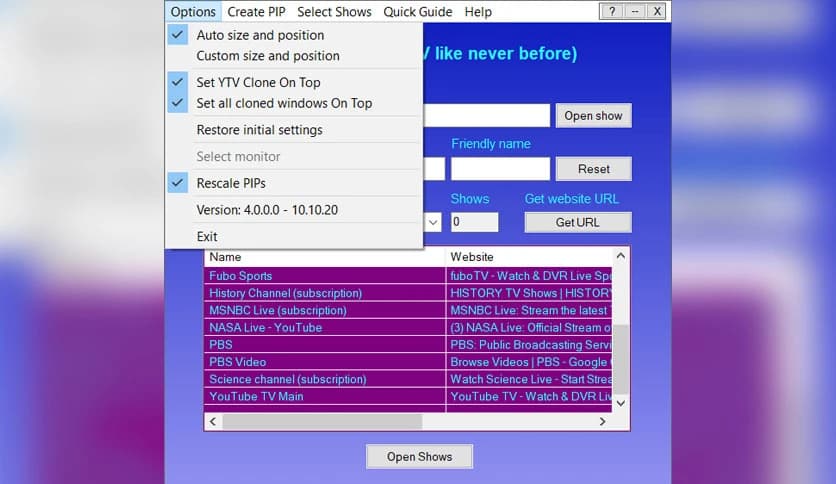This screenshot has height=484, width=836.
Task: Open the Create PIP menu
Action: point(256,11)
